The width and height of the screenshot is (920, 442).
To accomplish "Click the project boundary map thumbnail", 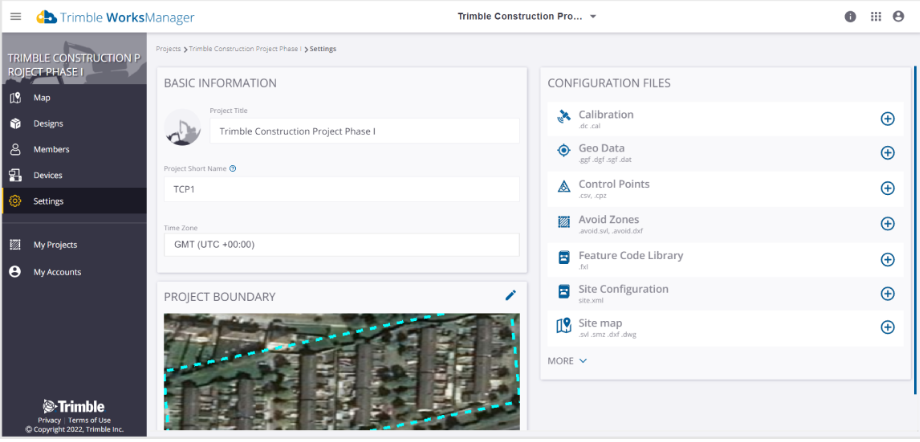I will coord(341,372).
